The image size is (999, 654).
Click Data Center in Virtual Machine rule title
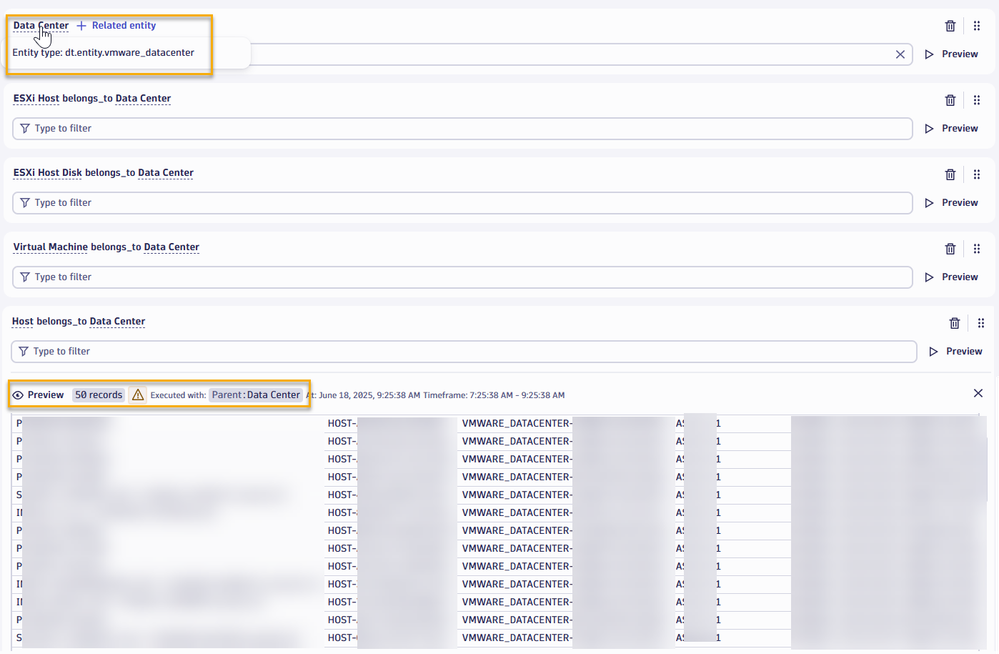pyautogui.click(x=171, y=247)
